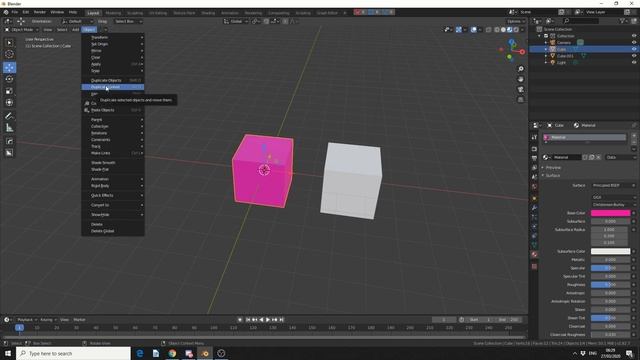Image resolution: width=640 pixels, height=360 pixels.
Task: Choose Duplicate Linked menu item
Action: click(113, 87)
